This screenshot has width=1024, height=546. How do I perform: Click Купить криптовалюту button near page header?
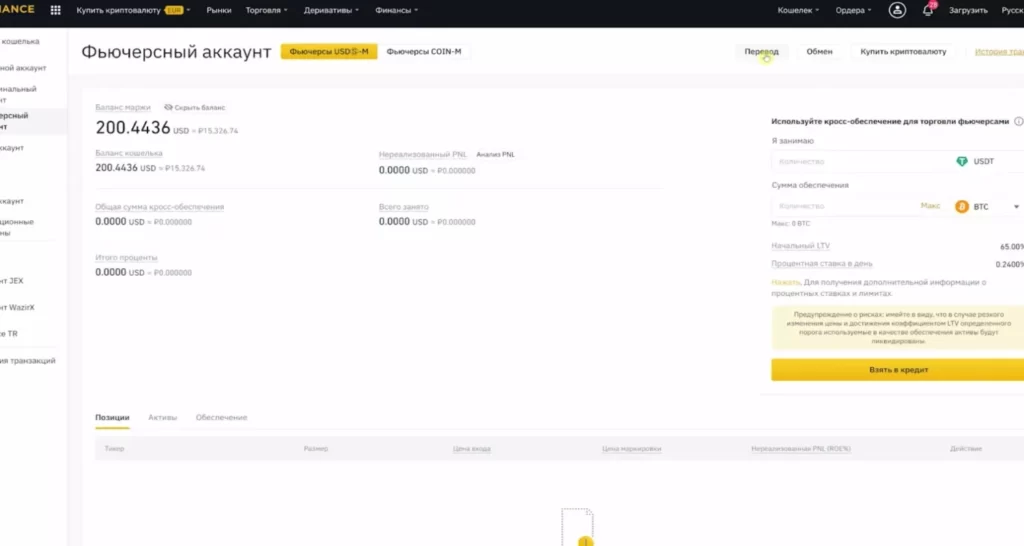[903, 52]
